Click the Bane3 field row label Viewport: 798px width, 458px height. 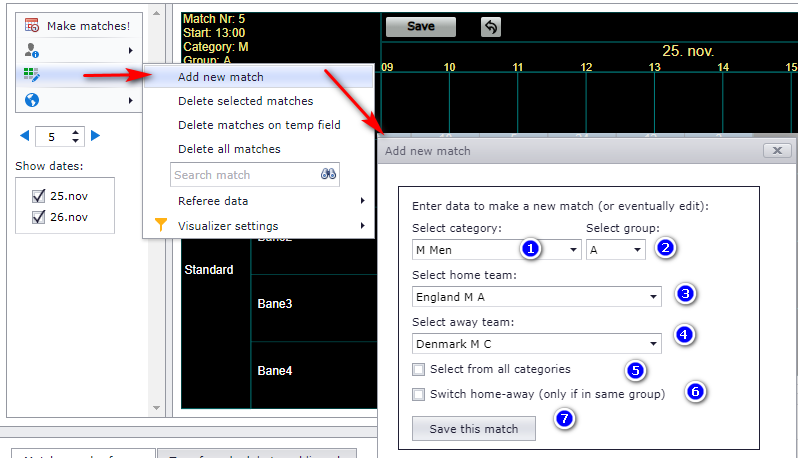coord(275,304)
